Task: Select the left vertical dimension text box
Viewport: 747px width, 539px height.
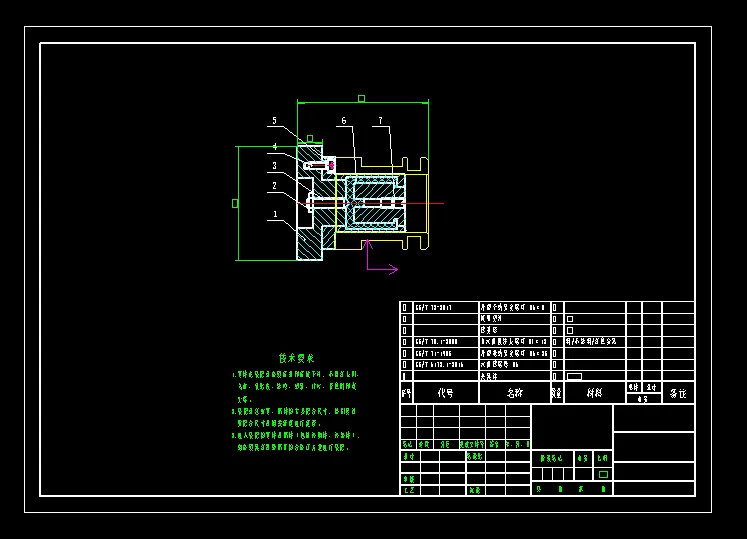Action: tap(235, 203)
